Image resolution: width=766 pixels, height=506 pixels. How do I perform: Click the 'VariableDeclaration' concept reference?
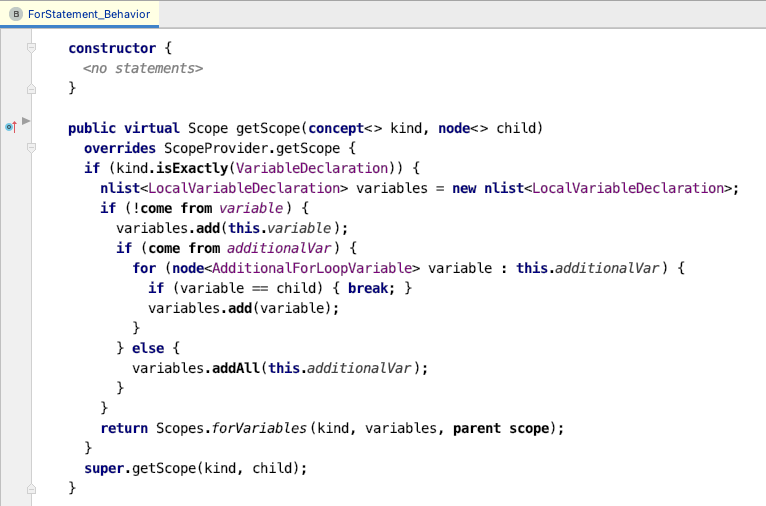[312, 168]
